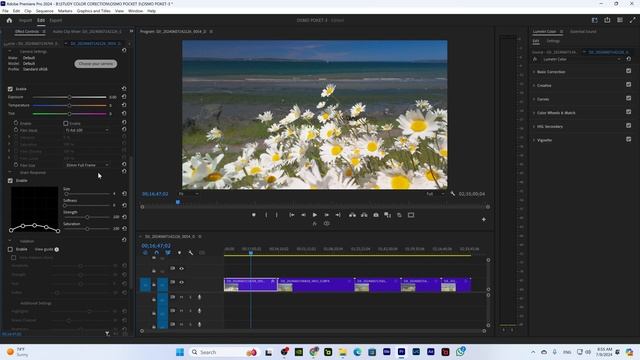Viewport: 640px width, 360px height.
Task: Click the Quick Export icon at top right
Action: click(607, 20)
